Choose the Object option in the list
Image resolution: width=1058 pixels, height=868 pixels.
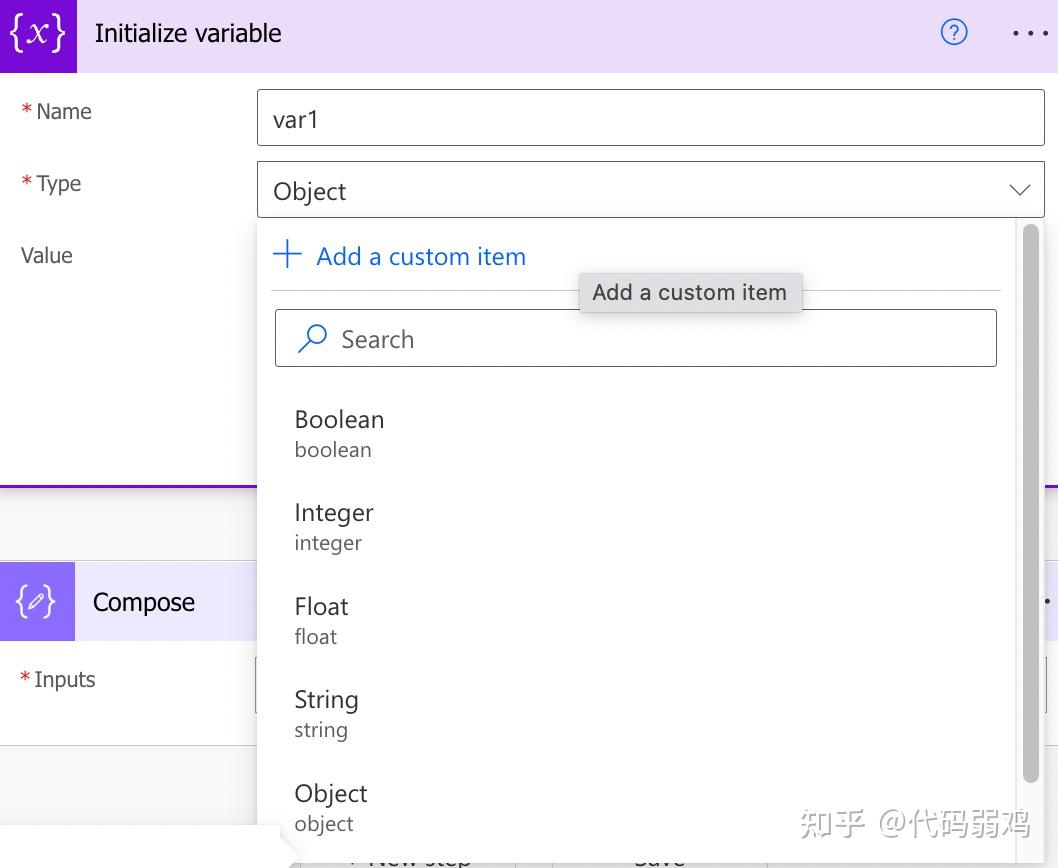tap(331, 807)
